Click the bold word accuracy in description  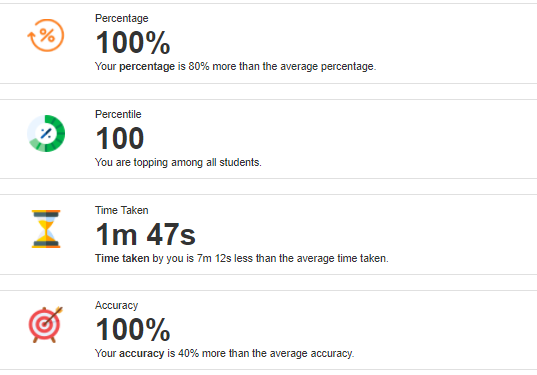[141, 353]
